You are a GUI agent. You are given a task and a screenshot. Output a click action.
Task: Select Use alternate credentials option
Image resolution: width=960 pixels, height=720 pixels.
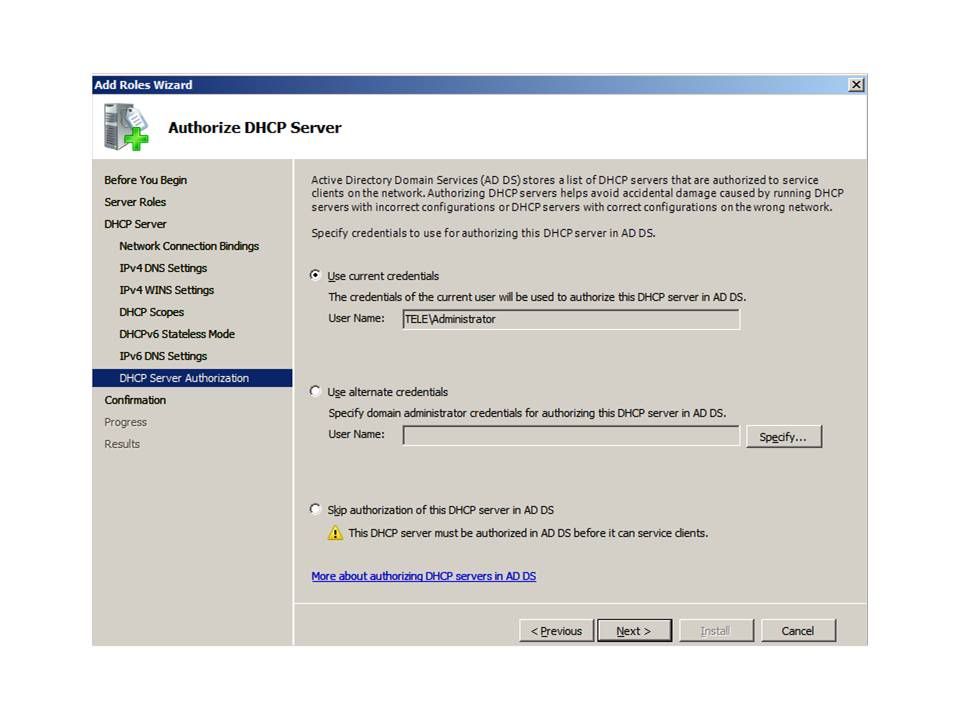(316, 392)
